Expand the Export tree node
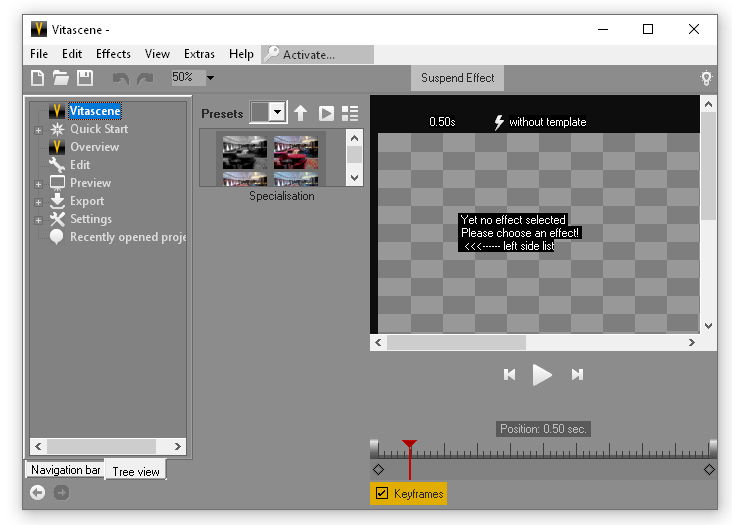This screenshot has height=525, width=732. [39, 203]
